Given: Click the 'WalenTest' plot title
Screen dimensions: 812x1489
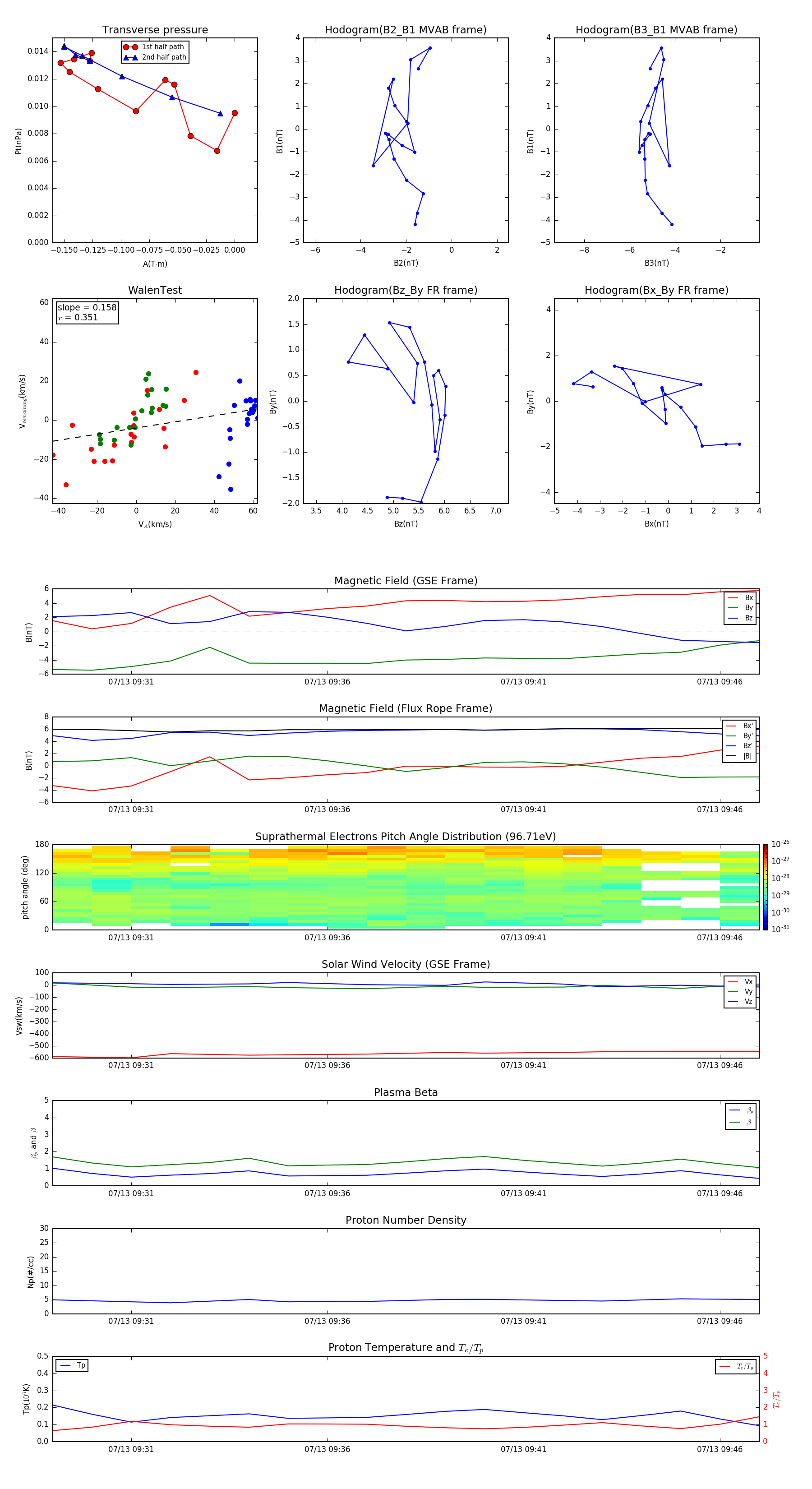Looking at the screenshot, I should [155, 290].
